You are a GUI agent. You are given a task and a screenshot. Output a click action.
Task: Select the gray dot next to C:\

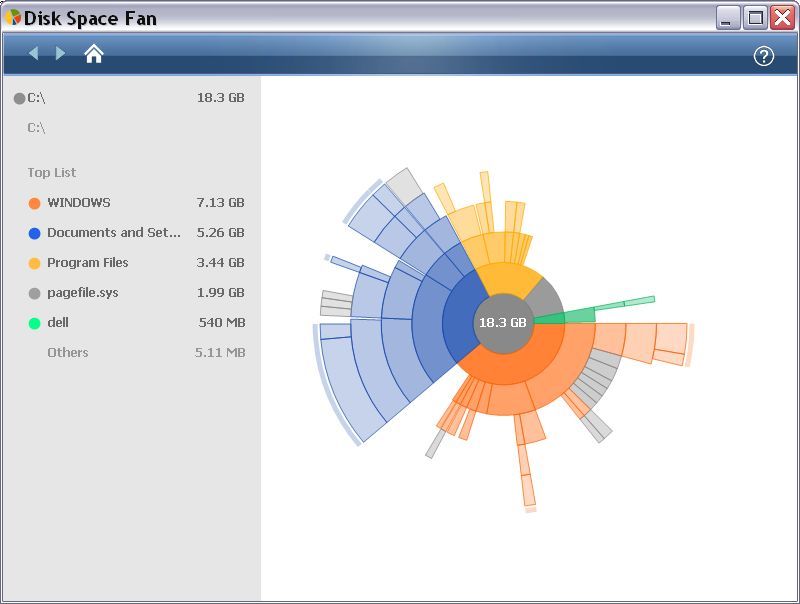coord(17,98)
